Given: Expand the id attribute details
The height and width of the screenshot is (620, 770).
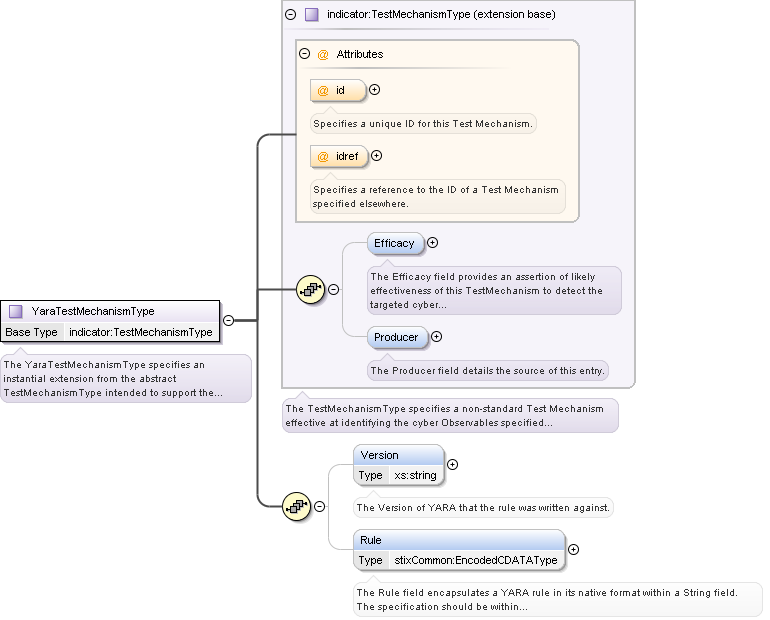Looking at the screenshot, I should [x=375, y=90].
